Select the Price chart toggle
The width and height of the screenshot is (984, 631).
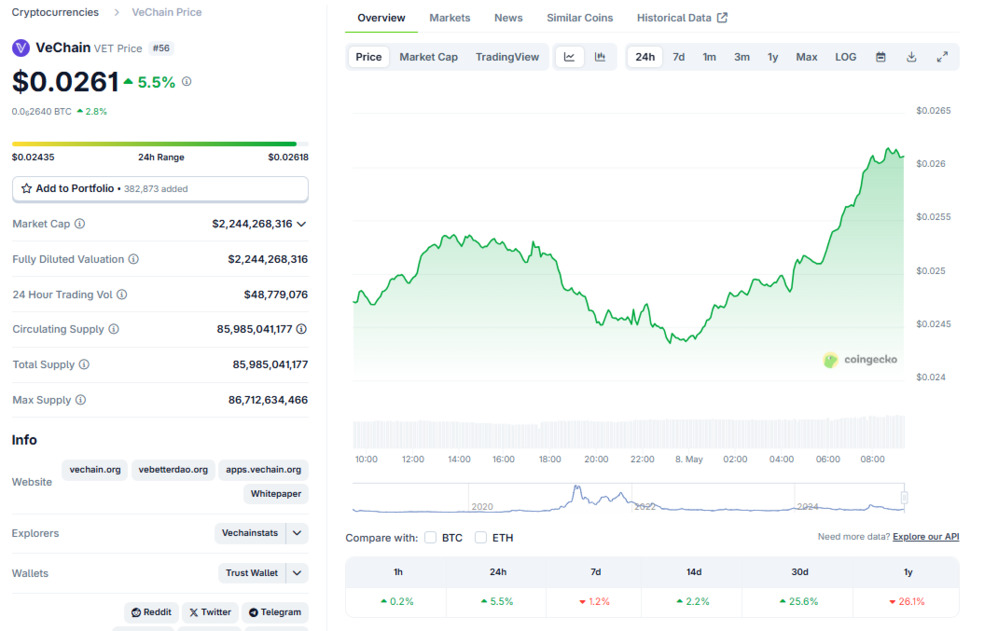pyautogui.click(x=368, y=57)
